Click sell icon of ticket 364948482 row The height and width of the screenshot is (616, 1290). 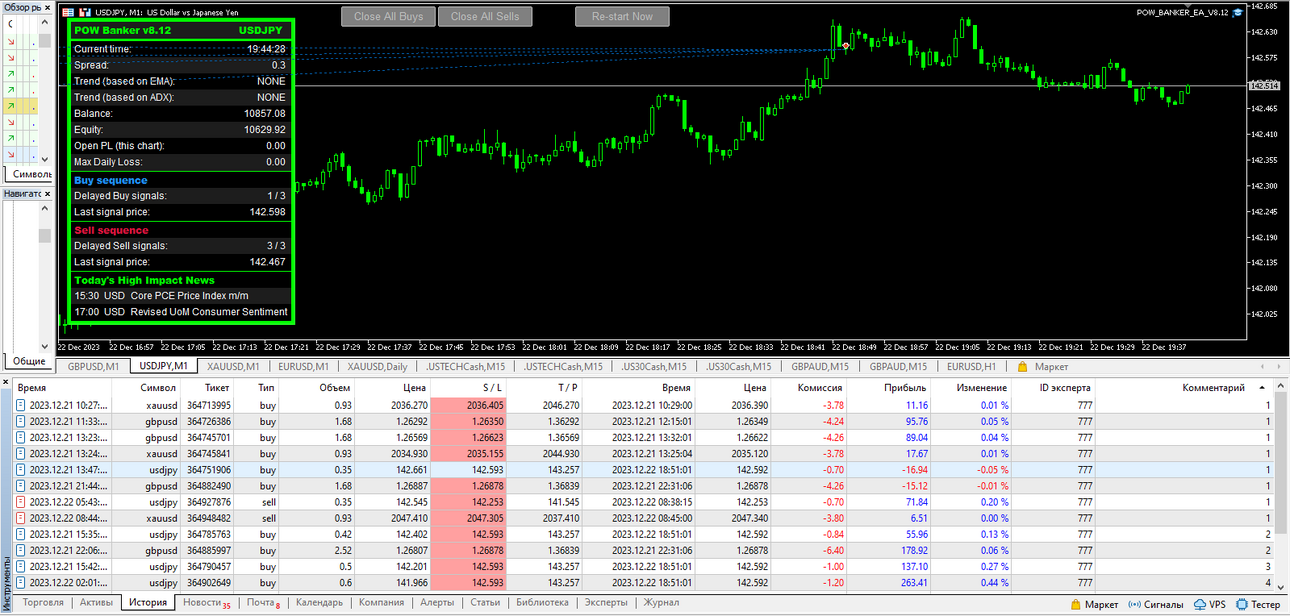click(x=21, y=518)
